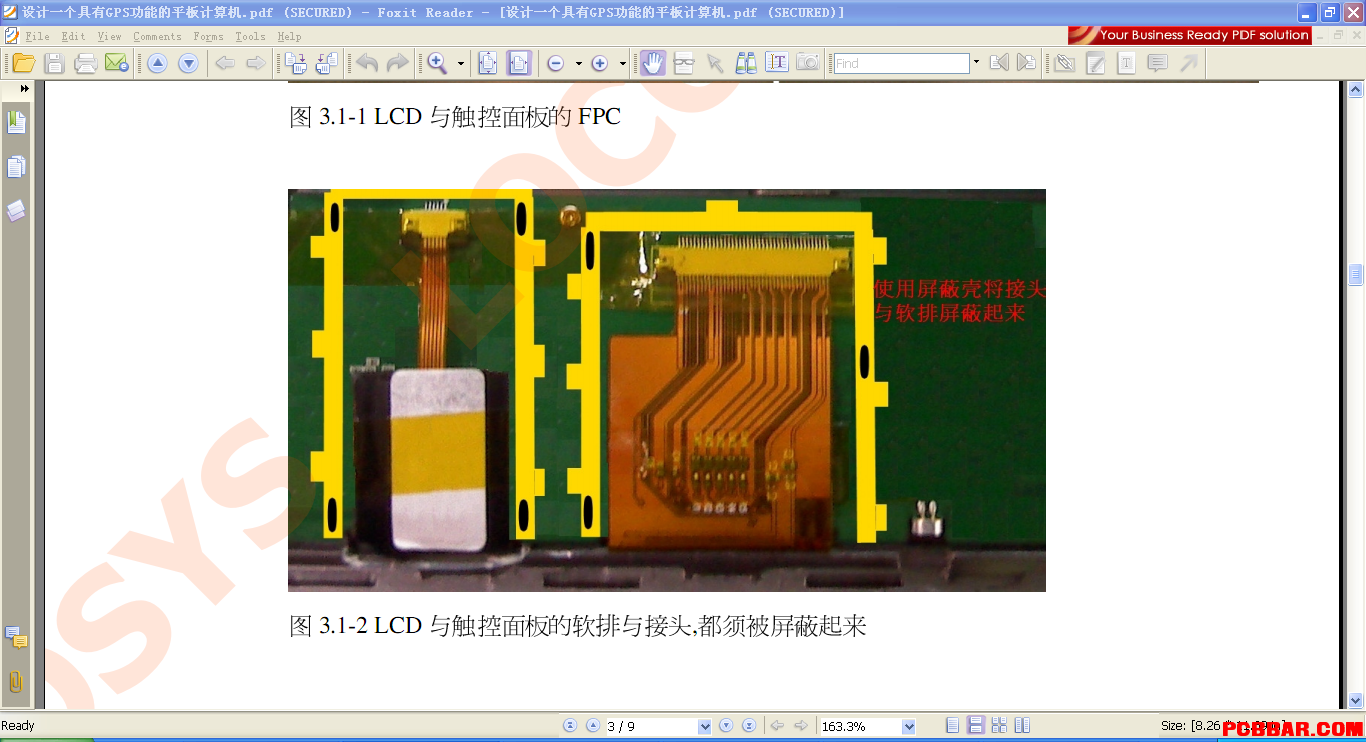The width and height of the screenshot is (1366, 742).
Task: Open the Layers panel icon
Action: click(16, 211)
